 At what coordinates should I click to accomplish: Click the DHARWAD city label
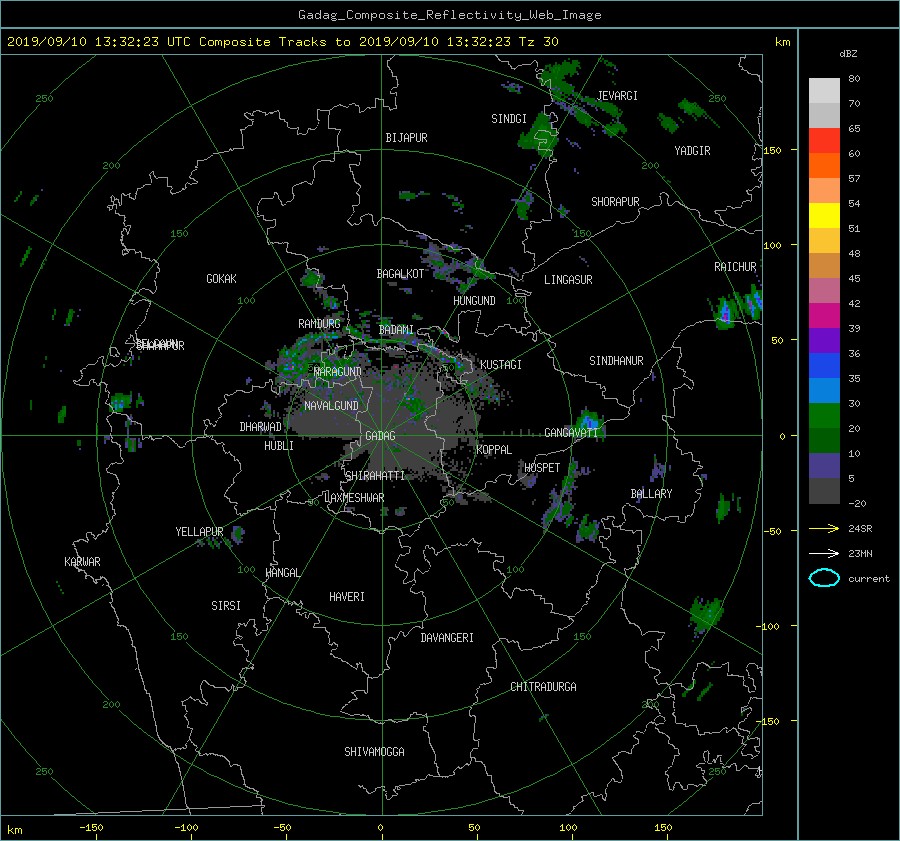(x=260, y=427)
